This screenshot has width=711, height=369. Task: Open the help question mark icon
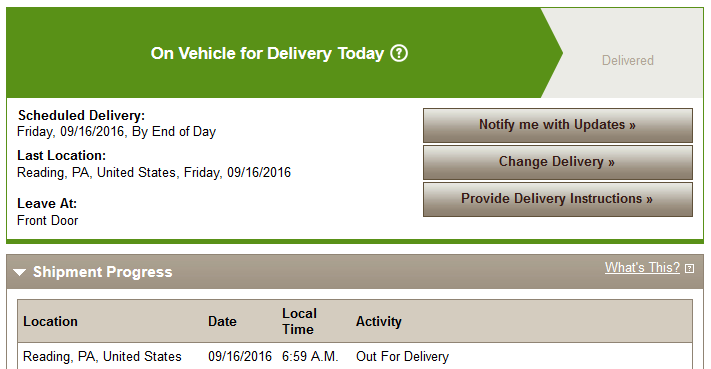coord(399,53)
